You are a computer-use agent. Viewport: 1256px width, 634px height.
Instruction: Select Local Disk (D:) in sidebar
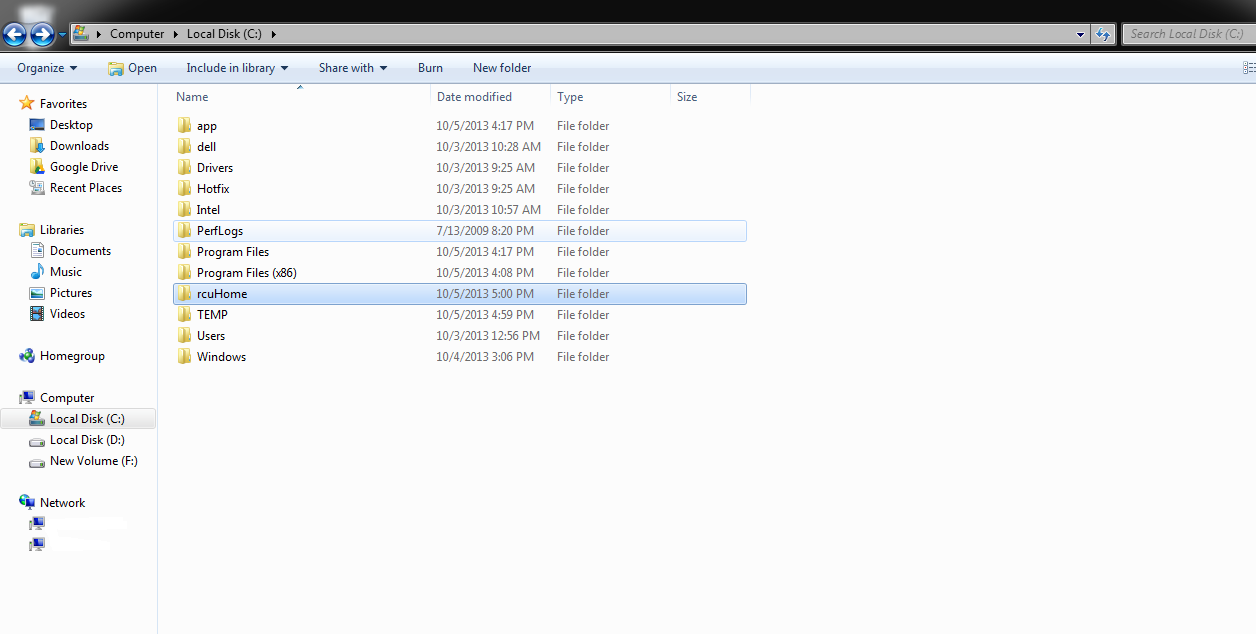tap(87, 439)
